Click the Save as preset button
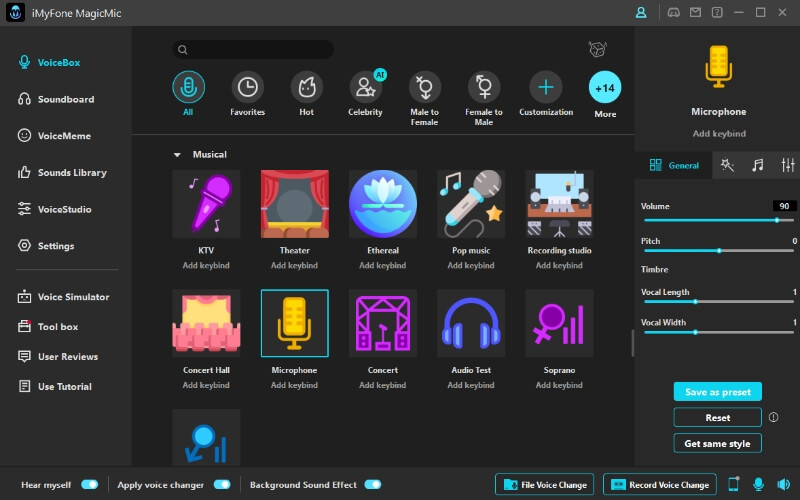Screen dimensions: 800x500 pos(717,392)
